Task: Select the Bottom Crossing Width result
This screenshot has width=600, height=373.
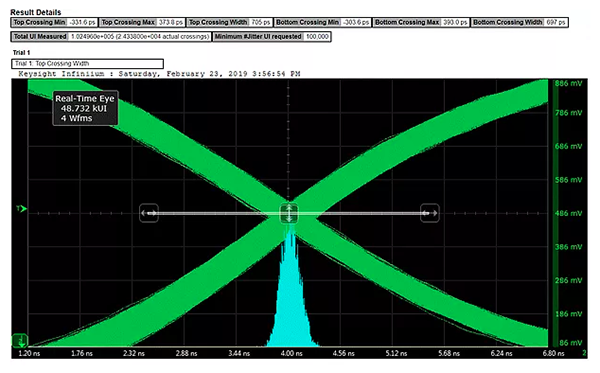Action: pos(519,23)
